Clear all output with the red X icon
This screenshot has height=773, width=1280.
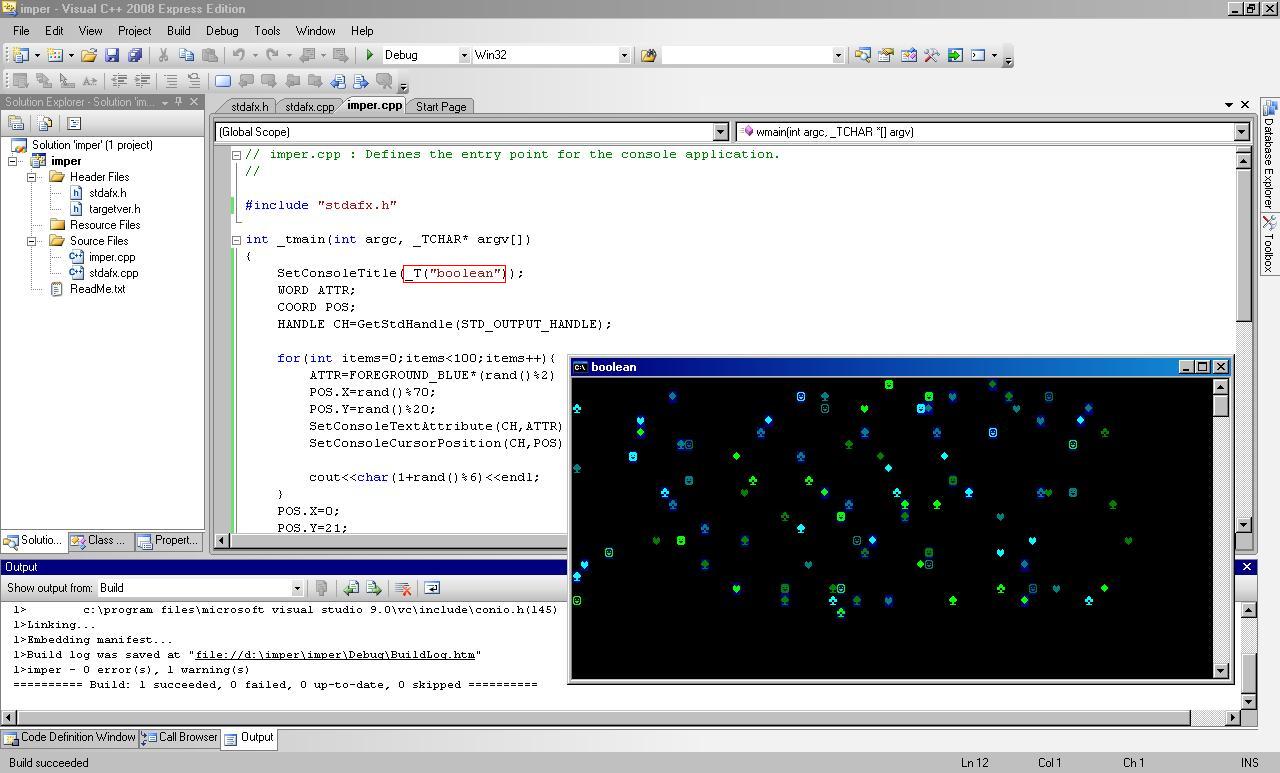pos(403,588)
